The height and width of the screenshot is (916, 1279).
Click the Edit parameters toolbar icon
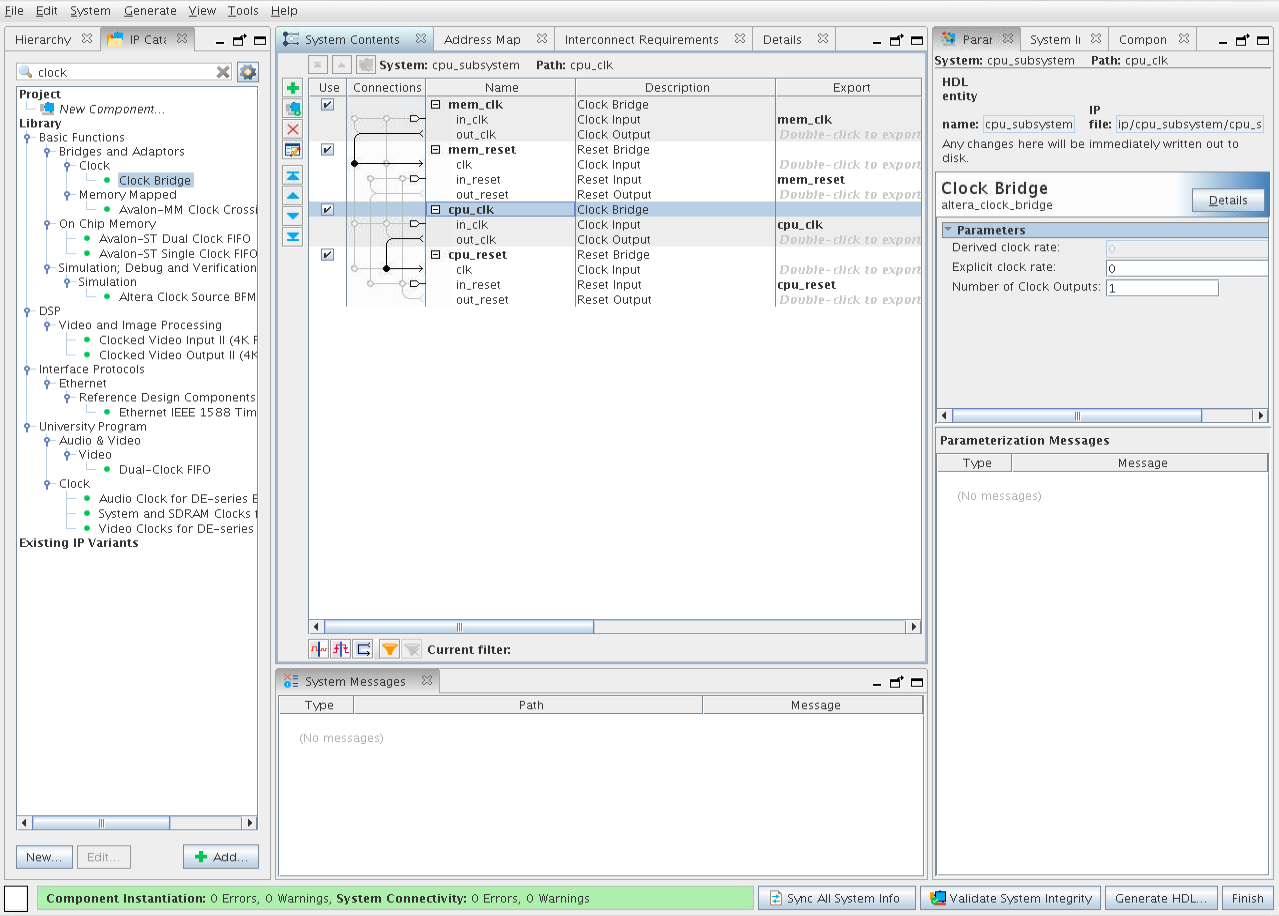point(293,150)
